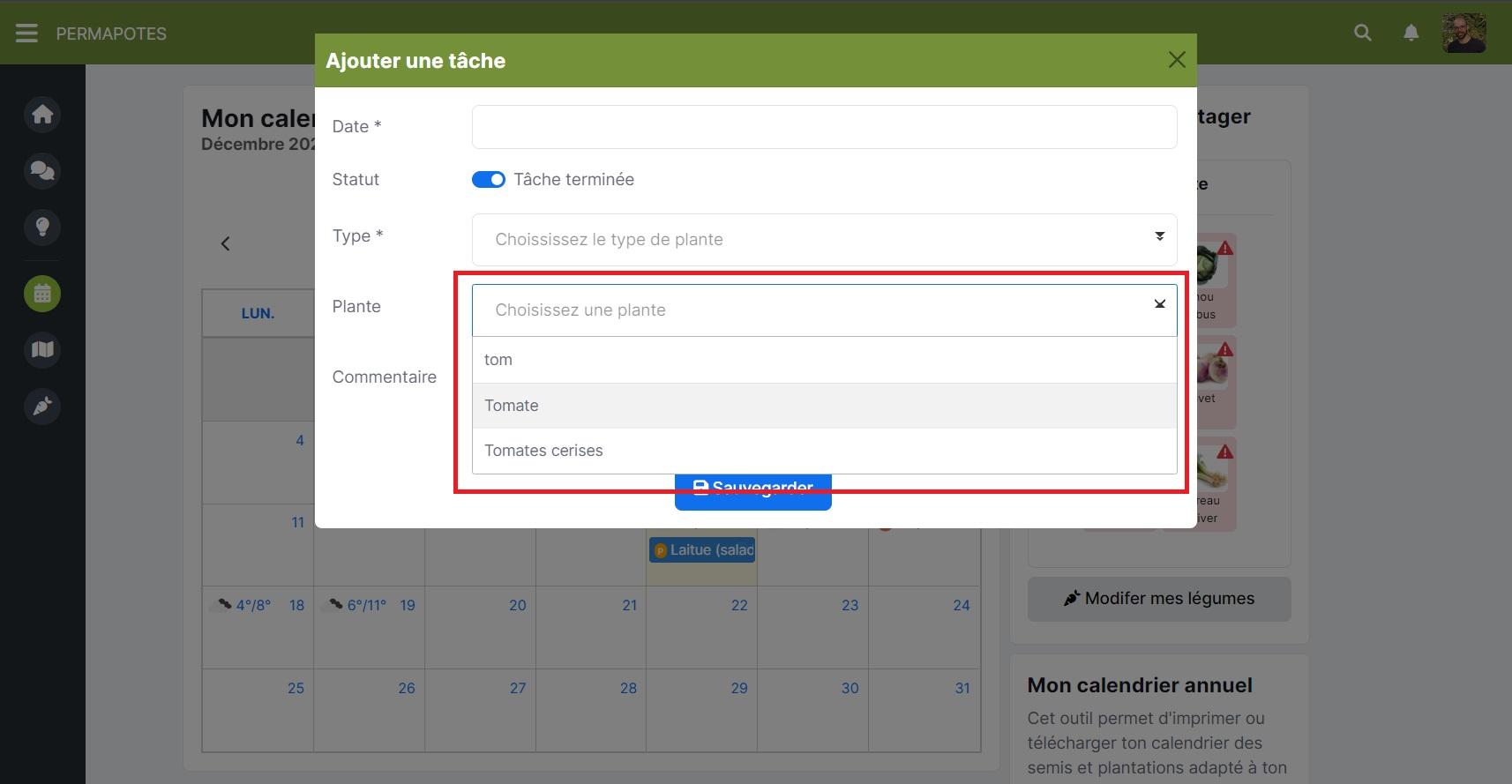The width and height of the screenshot is (1512, 784).
Task: Open the user profile avatar in the top bar
Action: [1463, 34]
